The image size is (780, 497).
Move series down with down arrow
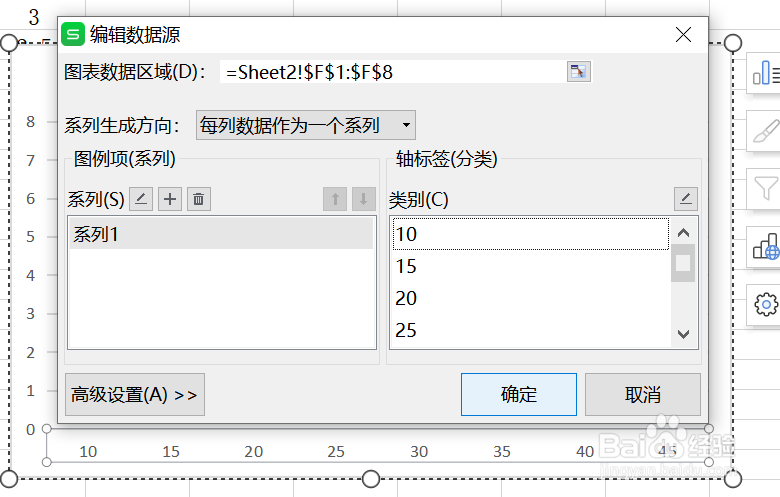click(x=363, y=199)
